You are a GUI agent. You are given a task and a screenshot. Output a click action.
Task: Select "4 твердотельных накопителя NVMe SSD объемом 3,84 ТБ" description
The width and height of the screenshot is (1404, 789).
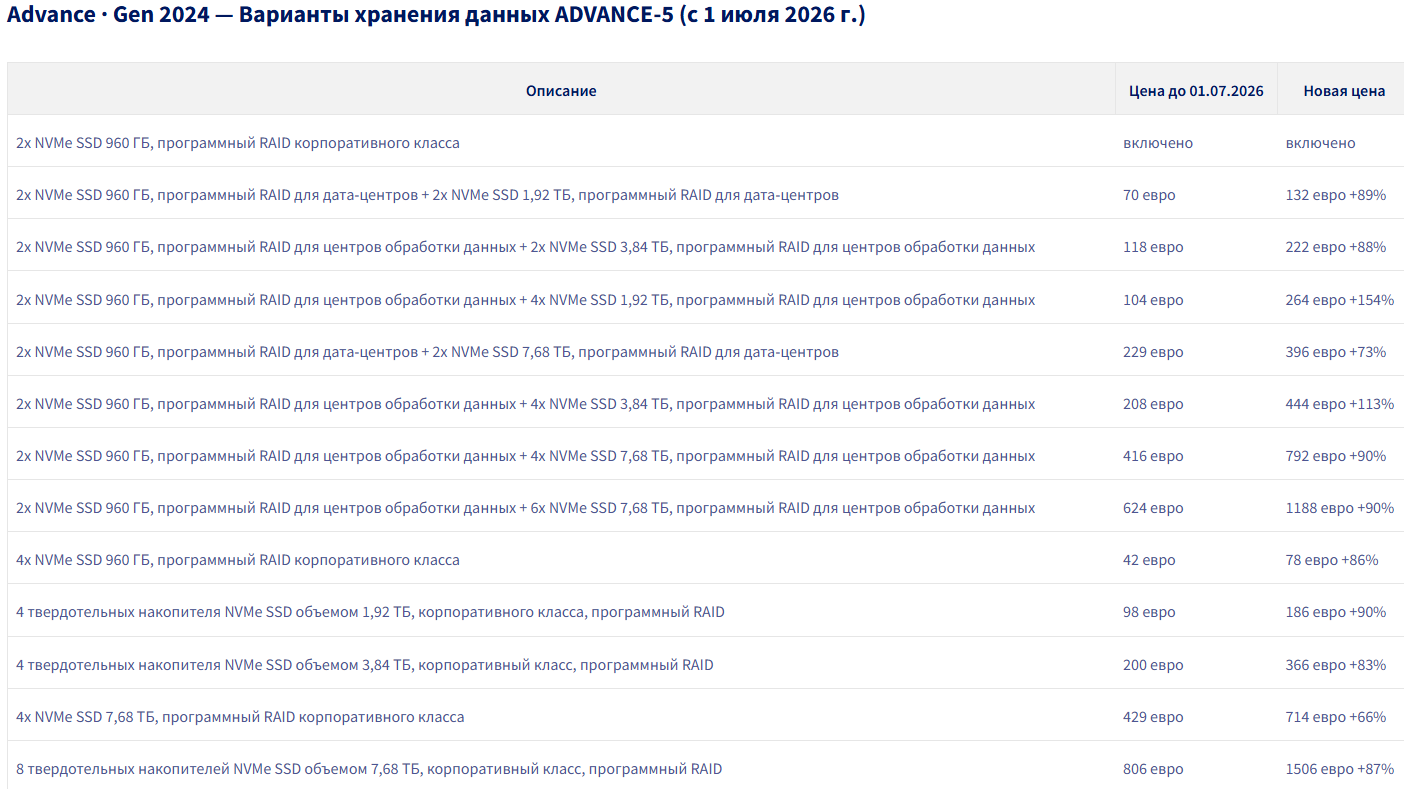365,665
